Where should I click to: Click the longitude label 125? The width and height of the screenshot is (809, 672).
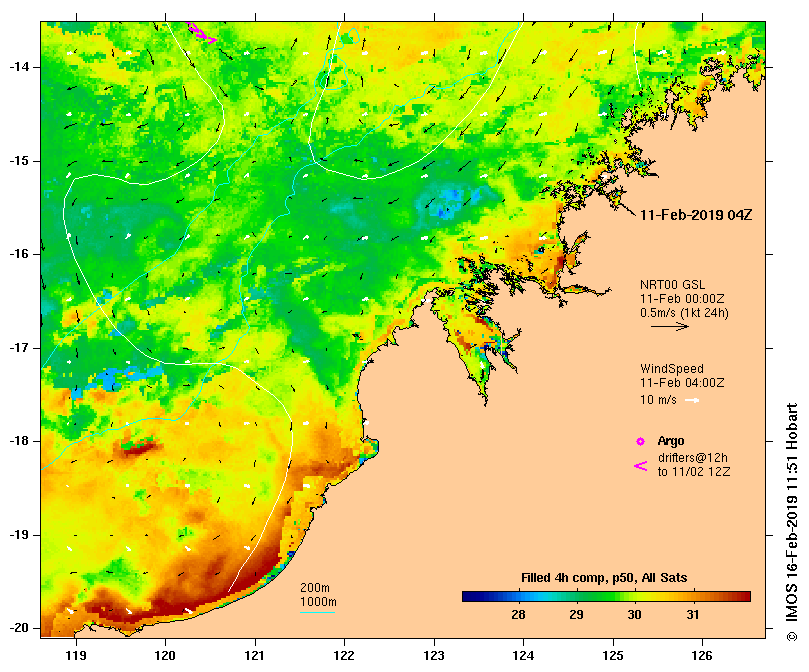tap(613, 655)
